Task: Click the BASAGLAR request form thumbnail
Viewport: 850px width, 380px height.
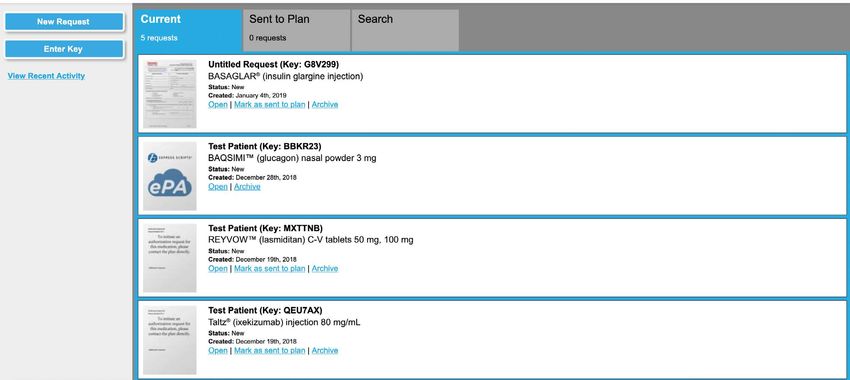Action: 170,94
